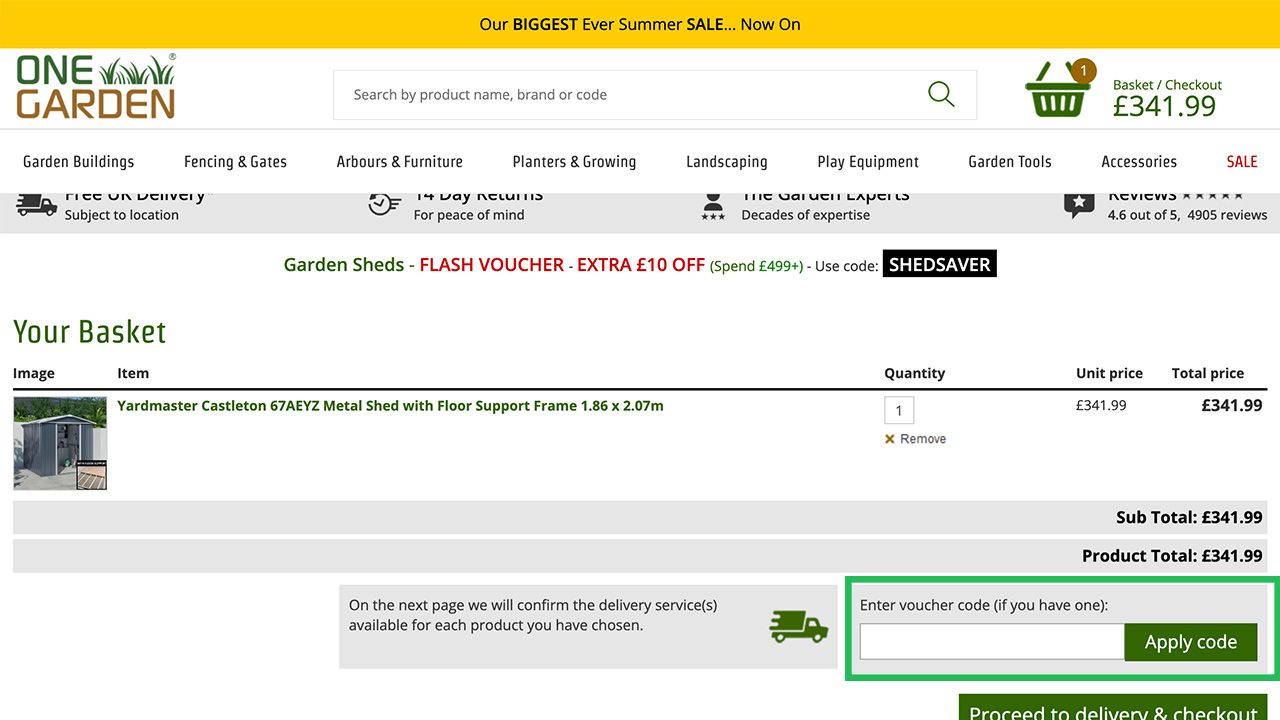The image size is (1280, 720).
Task: Click Proceed to delivery & checkout
Action: pos(1113,708)
